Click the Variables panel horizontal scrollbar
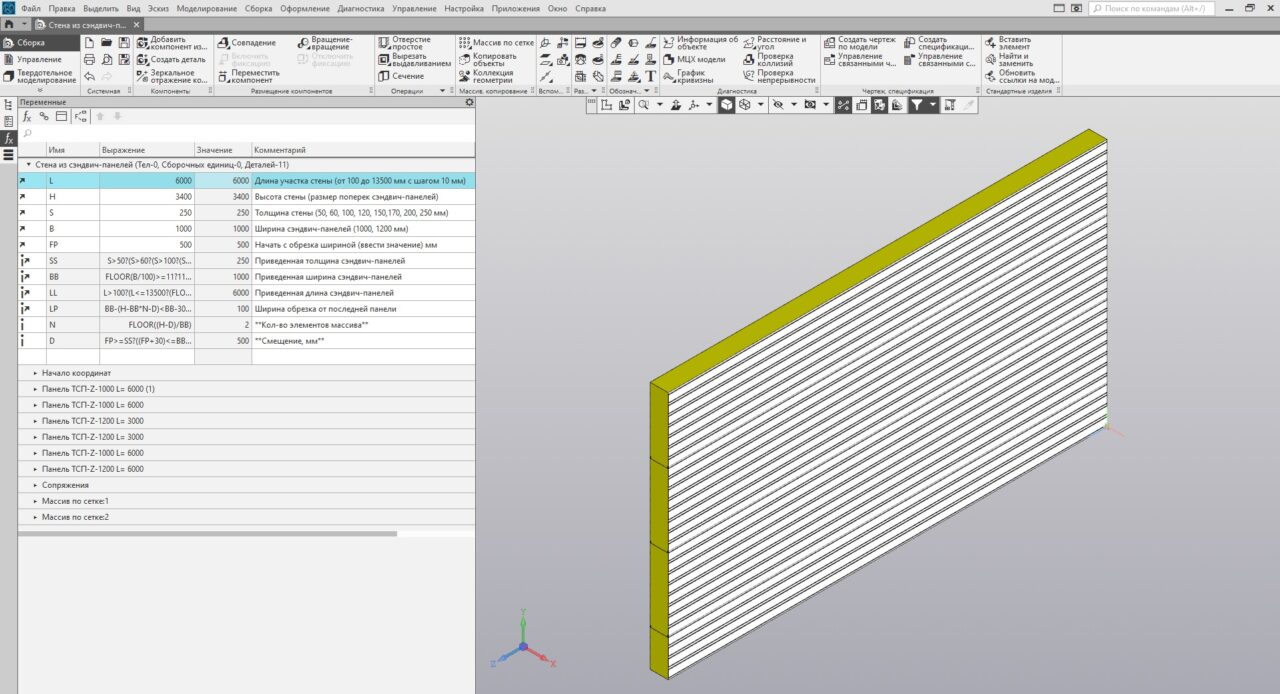Image resolution: width=1280 pixels, height=694 pixels. coord(207,534)
